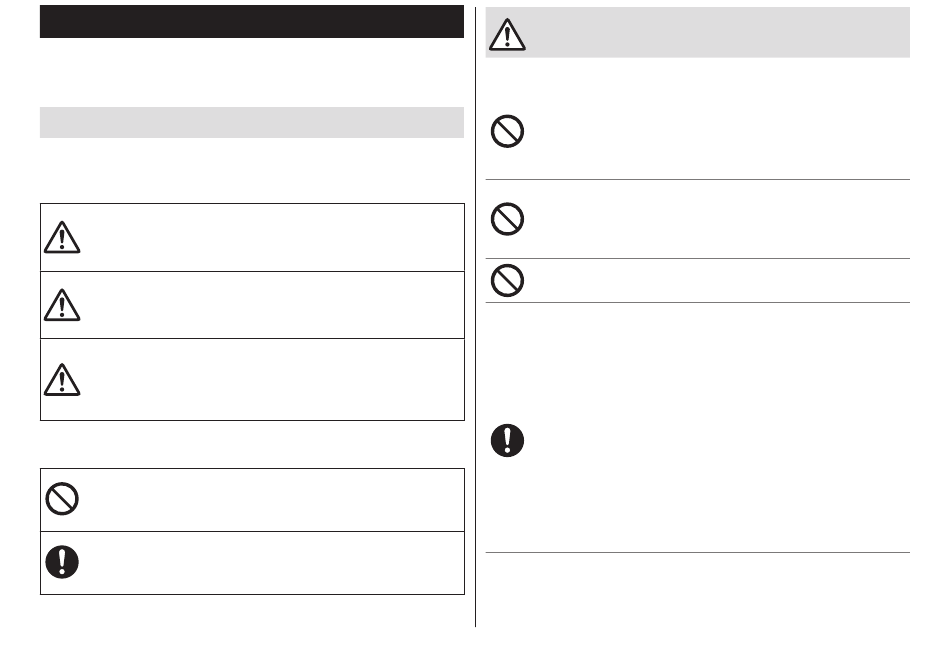Click the warning triangle in the gray header banner
The image size is (950, 656).
507,34
